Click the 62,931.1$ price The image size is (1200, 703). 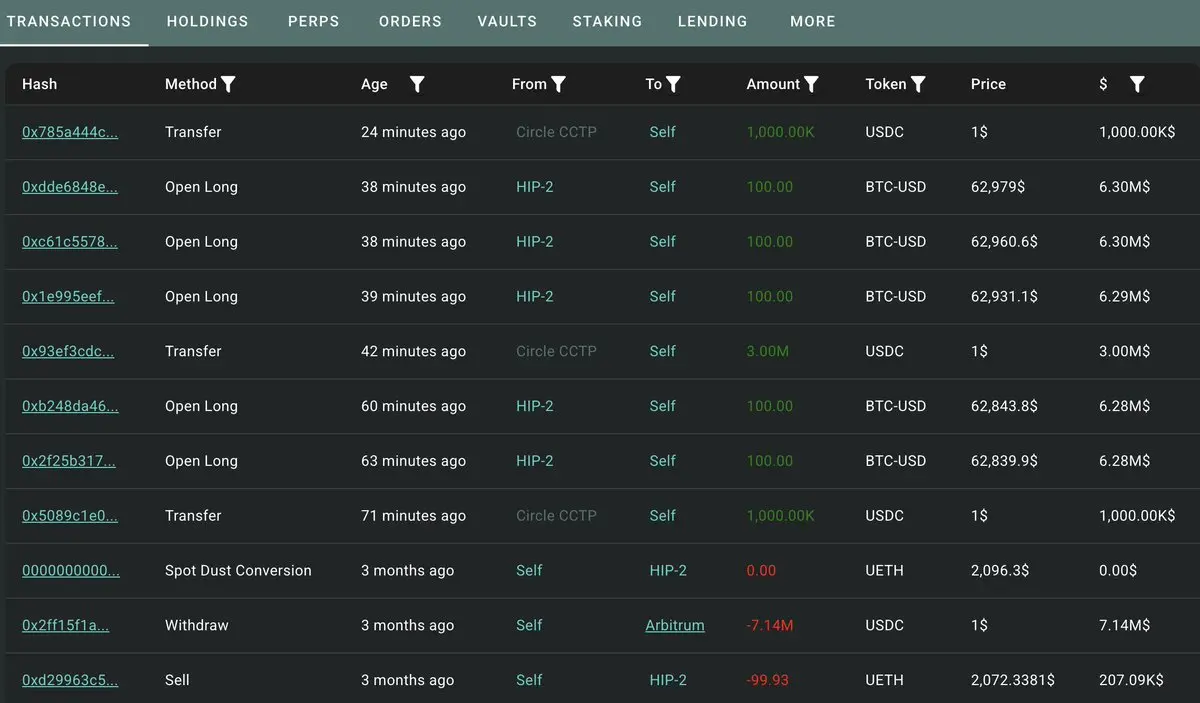click(x=1004, y=297)
